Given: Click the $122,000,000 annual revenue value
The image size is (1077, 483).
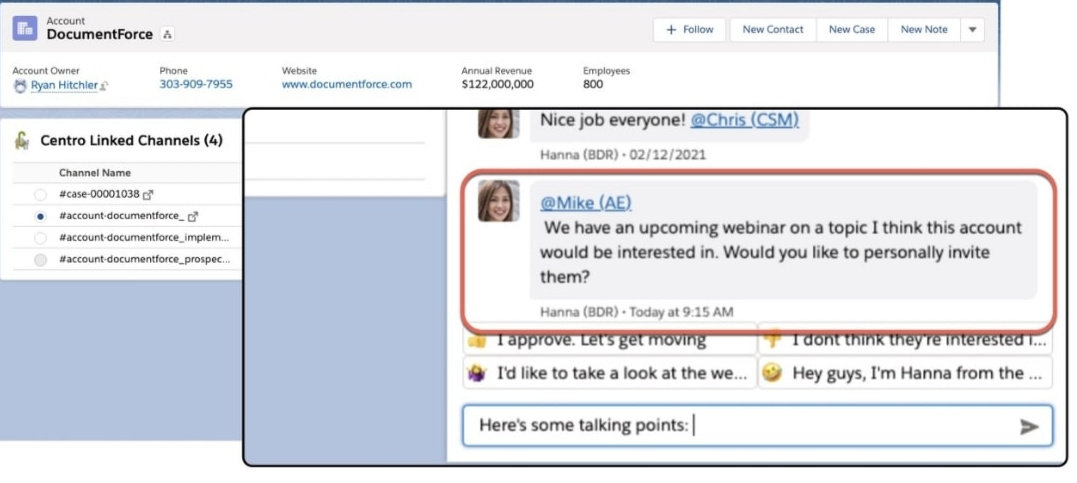Looking at the screenshot, I should coord(497,84).
